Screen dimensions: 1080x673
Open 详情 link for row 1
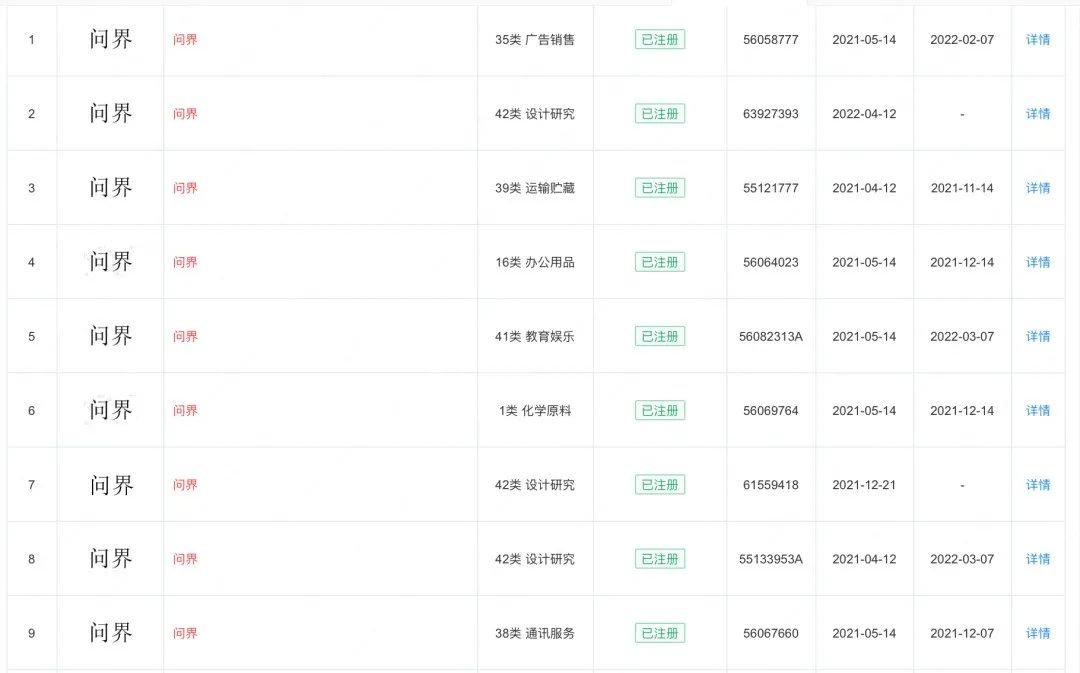(x=1038, y=40)
